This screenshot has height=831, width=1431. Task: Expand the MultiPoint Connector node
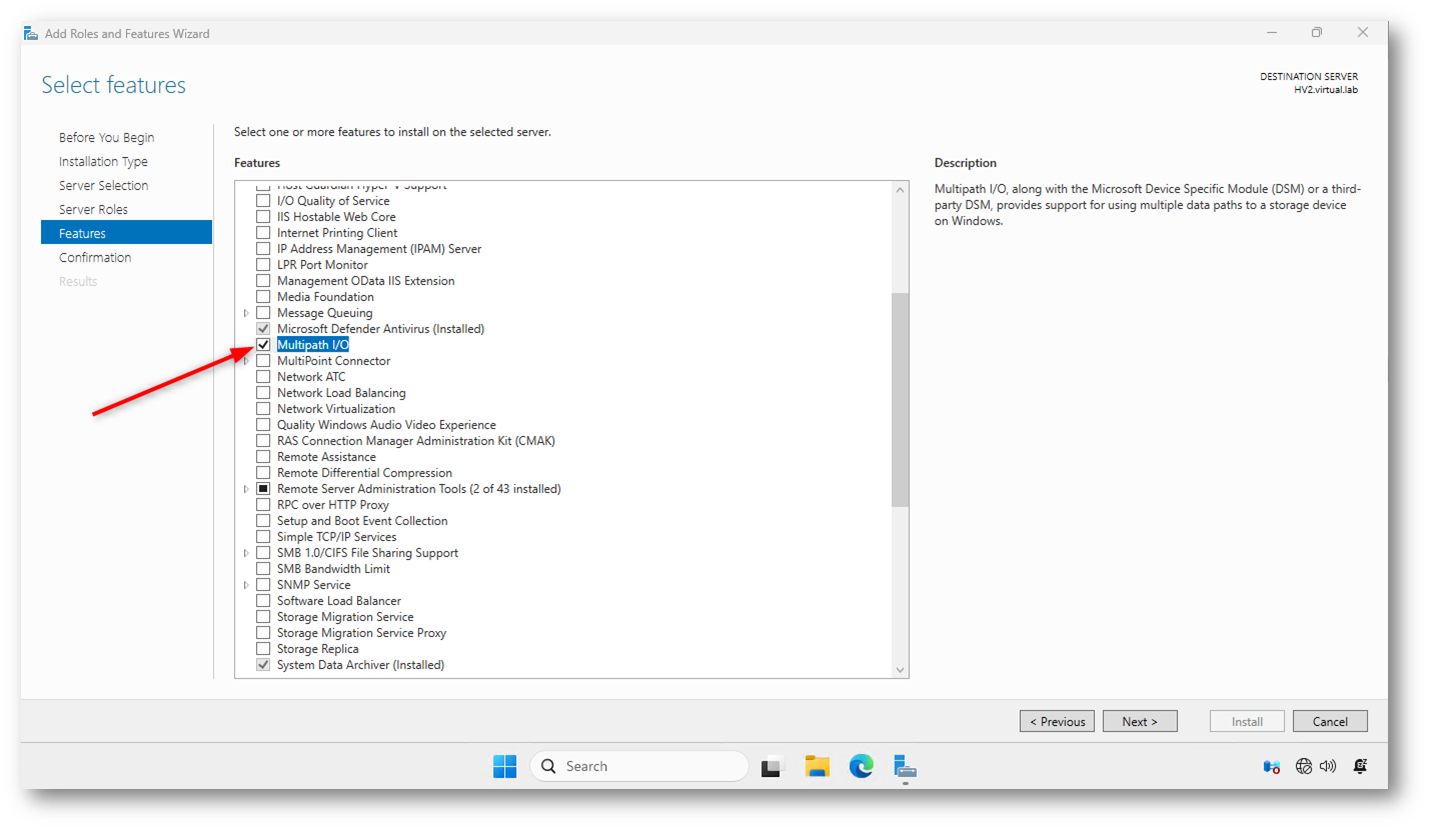pyautogui.click(x=247, y=361)
